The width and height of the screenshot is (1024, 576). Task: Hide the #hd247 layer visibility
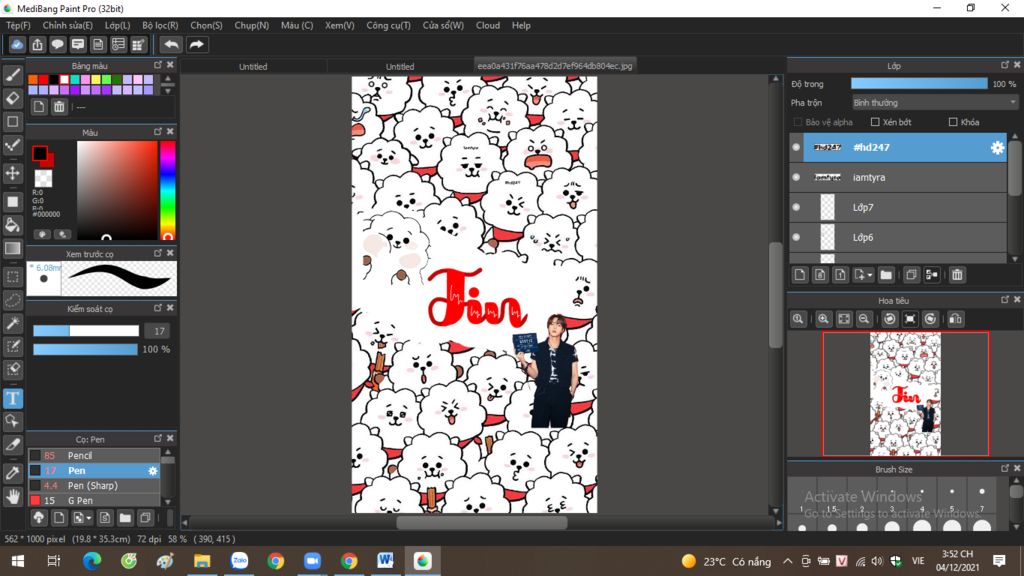(x=796, y=148)
